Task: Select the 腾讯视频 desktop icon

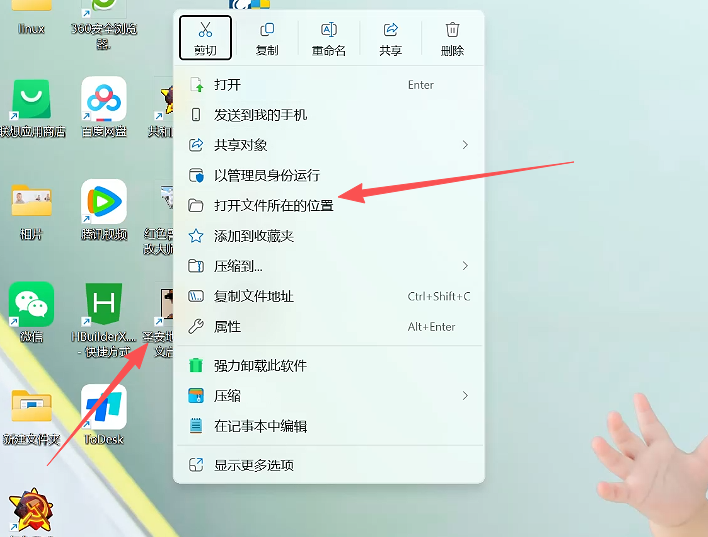Action: coord(104,210)
